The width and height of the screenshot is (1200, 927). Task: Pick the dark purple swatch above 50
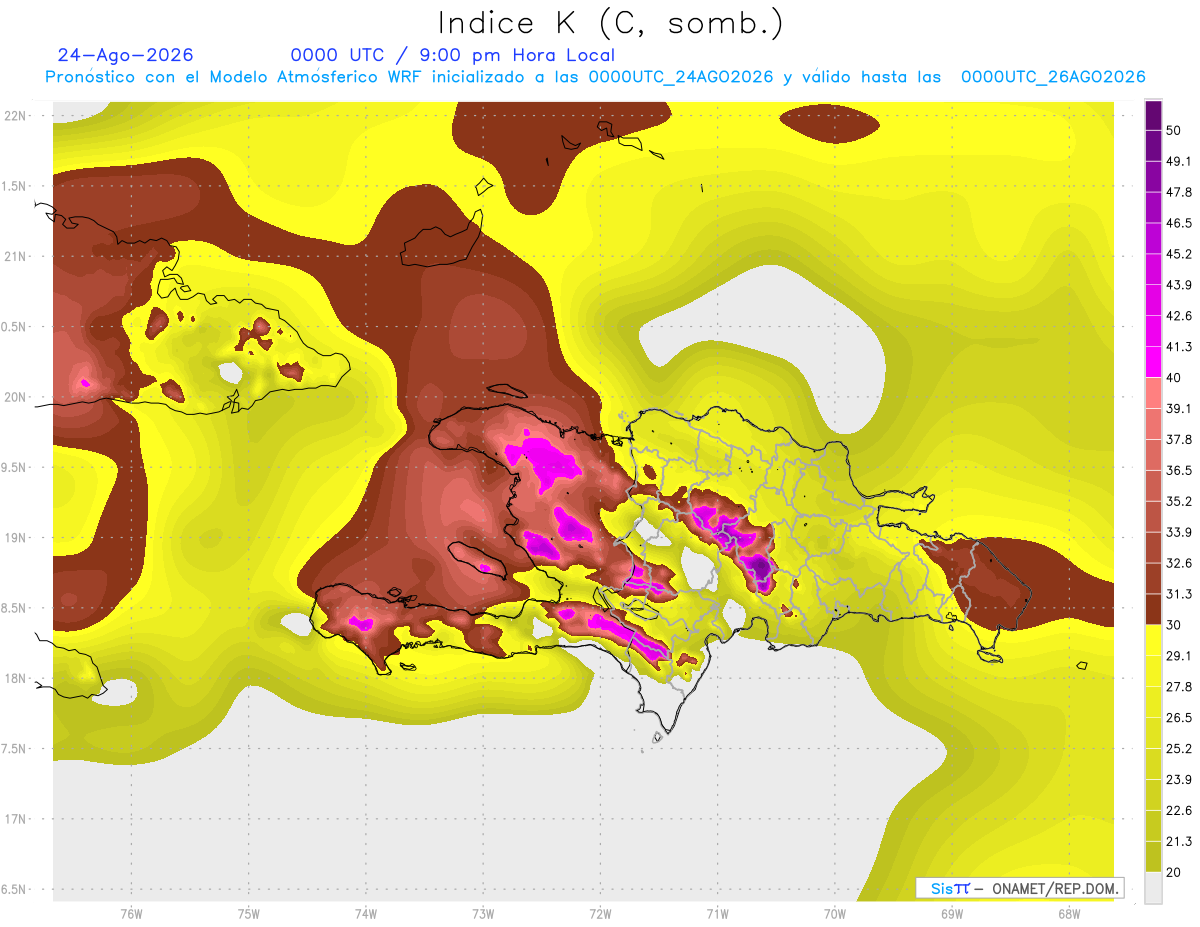click(1153, 117)
